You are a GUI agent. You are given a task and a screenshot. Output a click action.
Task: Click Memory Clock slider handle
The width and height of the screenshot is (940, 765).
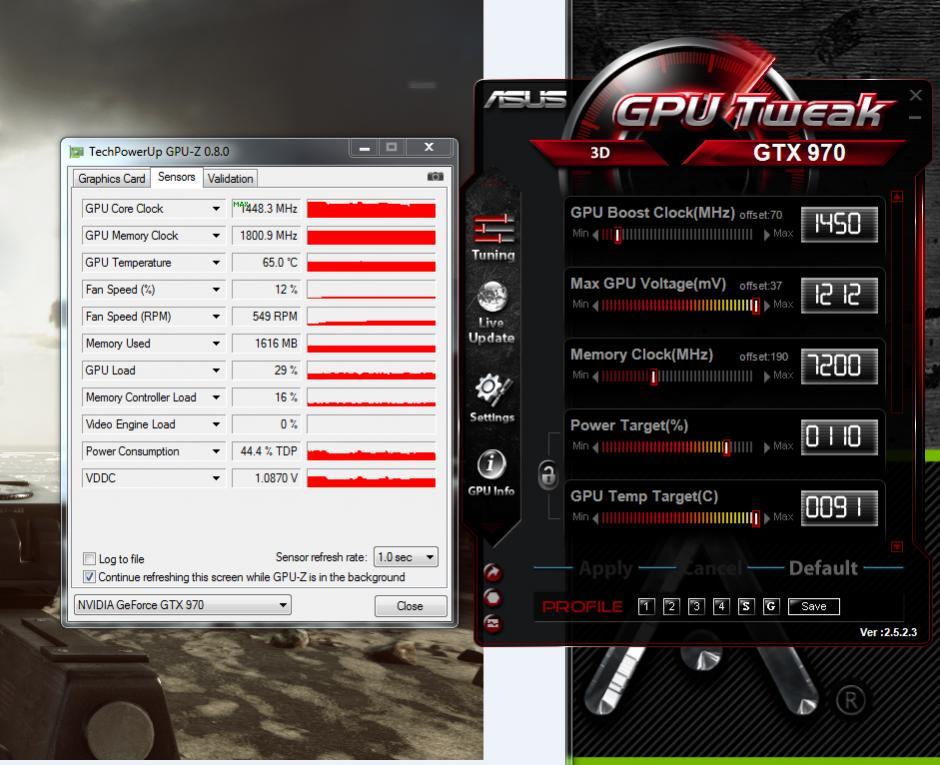point(653,377)
